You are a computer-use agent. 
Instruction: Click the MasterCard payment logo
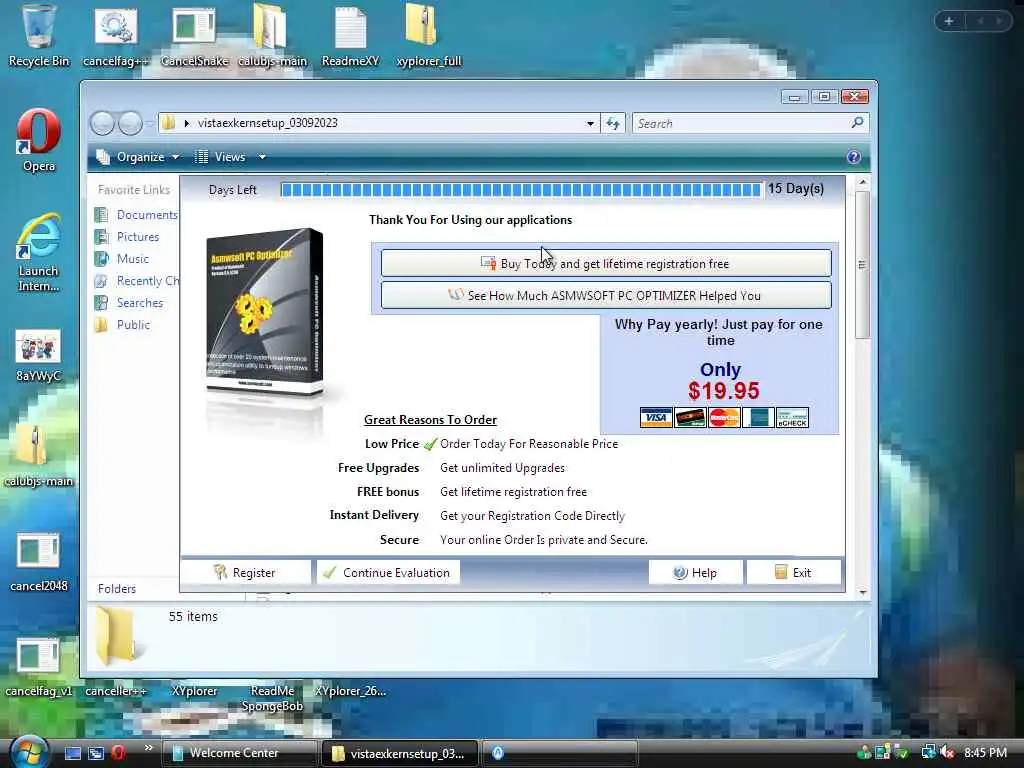[x=724, y=417]
